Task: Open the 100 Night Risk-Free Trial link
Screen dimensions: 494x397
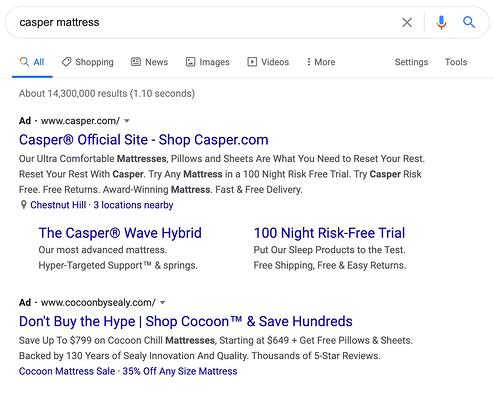Action: 329,233
